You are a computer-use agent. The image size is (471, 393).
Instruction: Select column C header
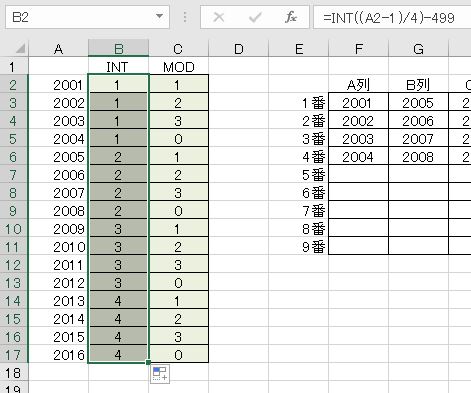[178, 49]
